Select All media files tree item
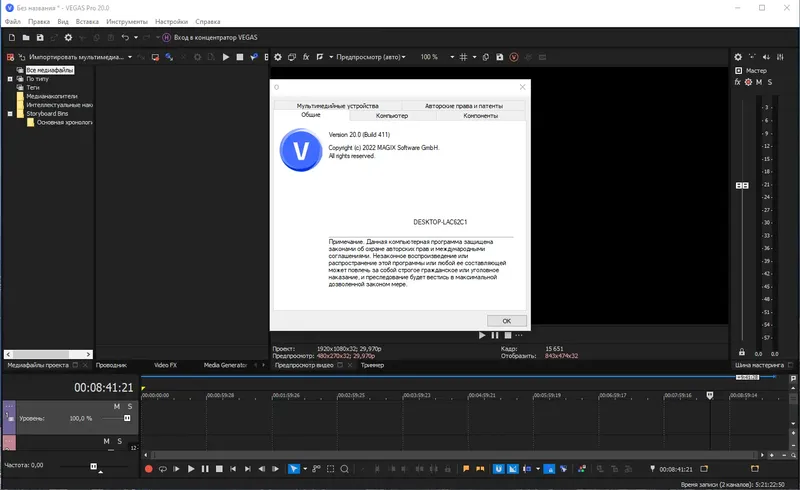 coord(50,70)
